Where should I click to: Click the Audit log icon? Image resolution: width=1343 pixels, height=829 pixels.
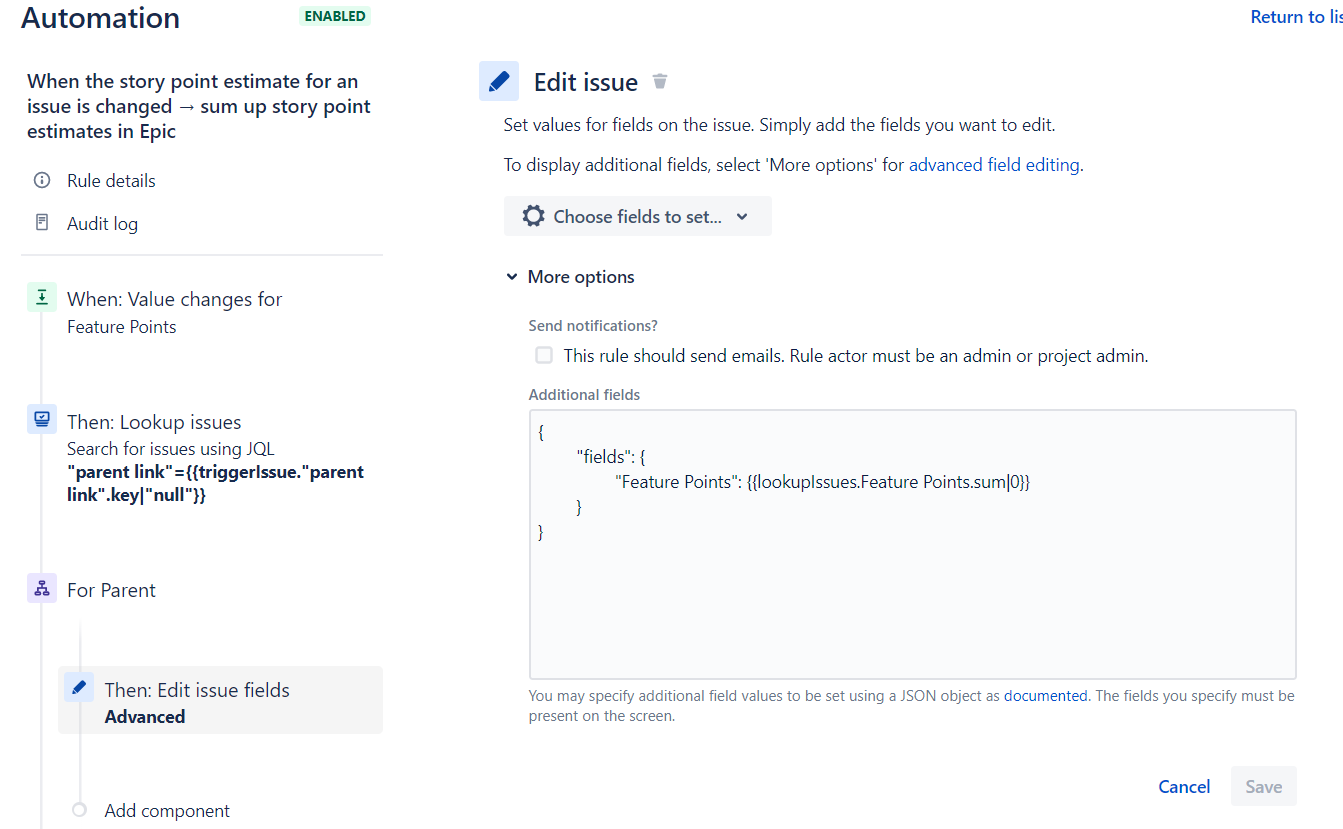(41, 223)
